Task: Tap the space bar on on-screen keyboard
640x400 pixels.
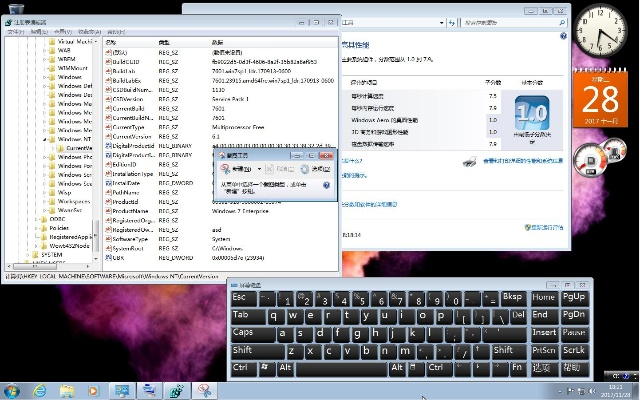Action: (342, 369)
